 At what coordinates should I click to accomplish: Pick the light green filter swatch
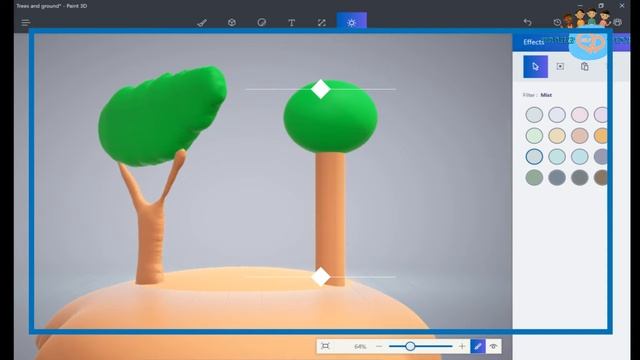[x=534, y=136]
